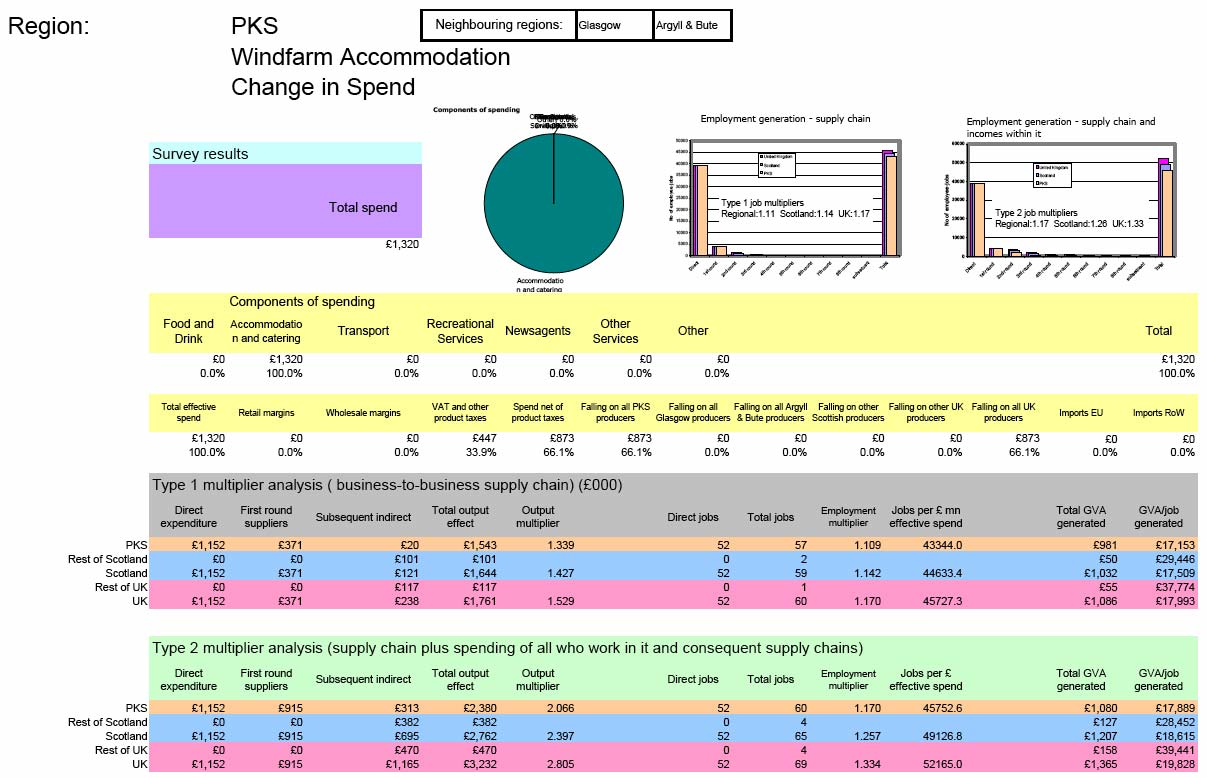Click 'Falling on other Scottish producers' header
This screenshot has height=778, width=1207.
[x=848, y=412]
